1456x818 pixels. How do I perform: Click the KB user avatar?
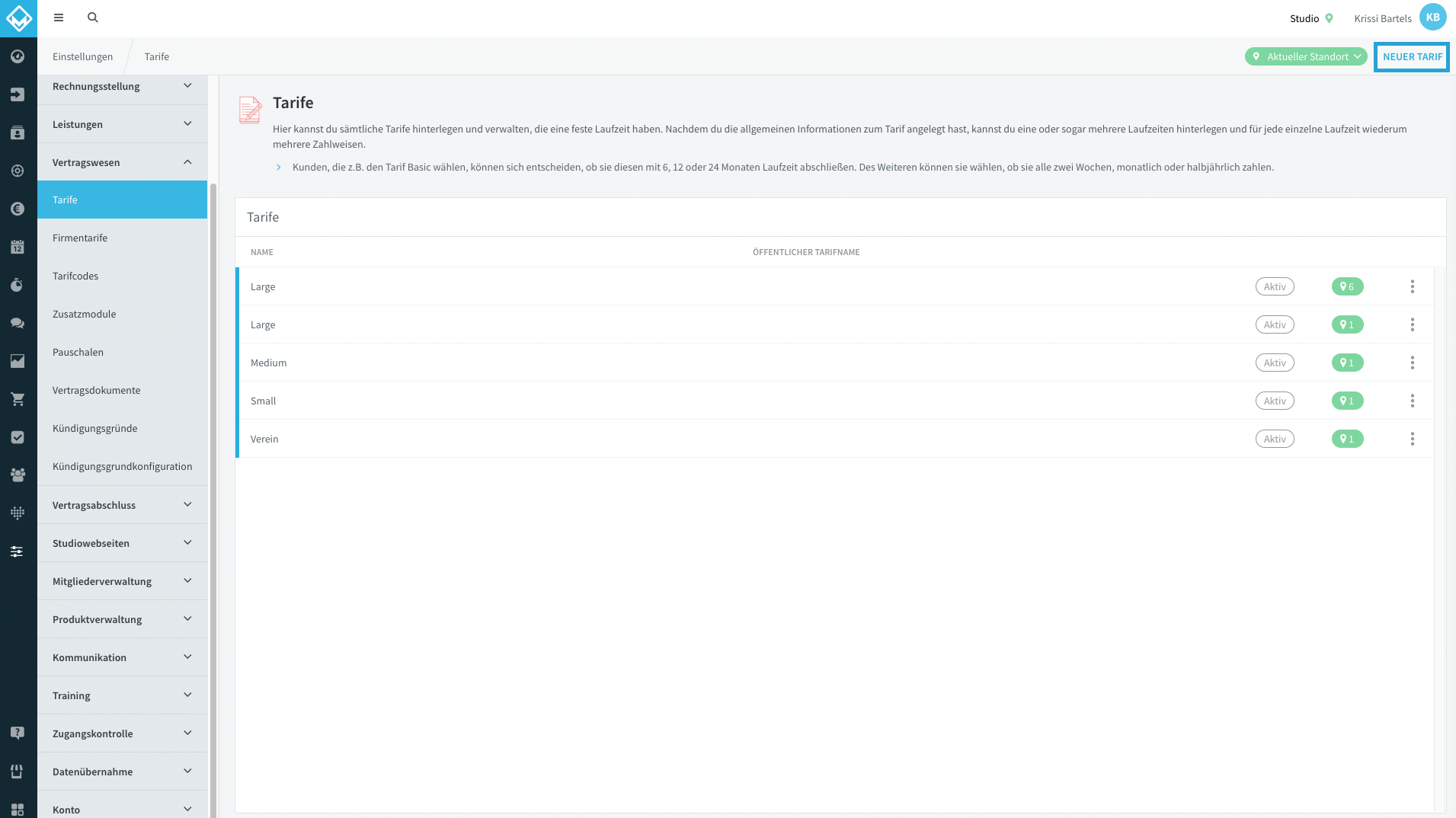1432,18
